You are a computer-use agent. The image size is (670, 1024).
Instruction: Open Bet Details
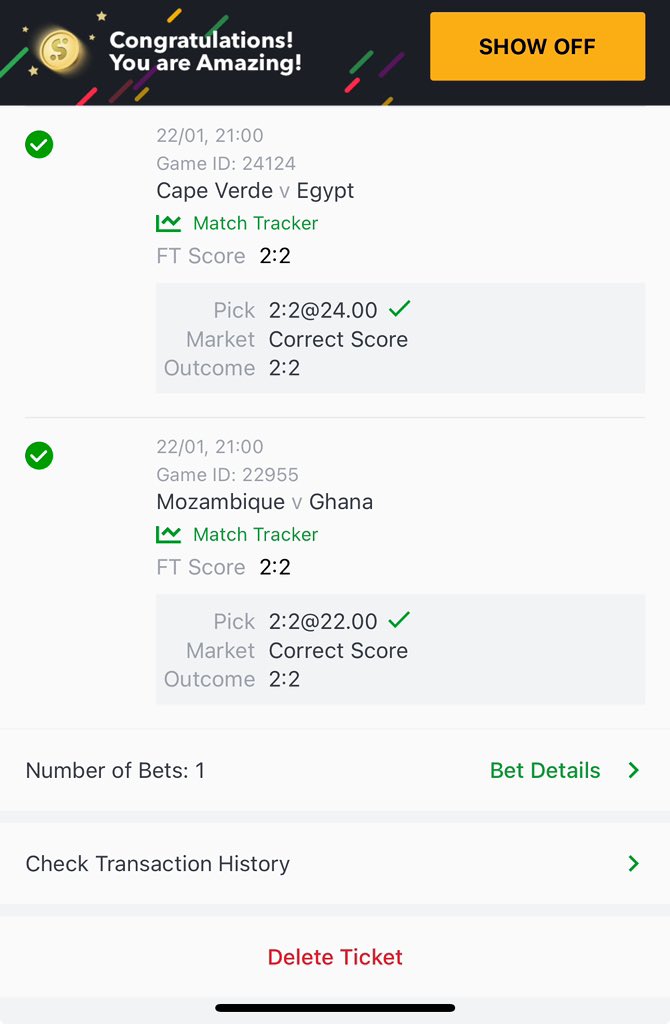click(x=545, y=771)
